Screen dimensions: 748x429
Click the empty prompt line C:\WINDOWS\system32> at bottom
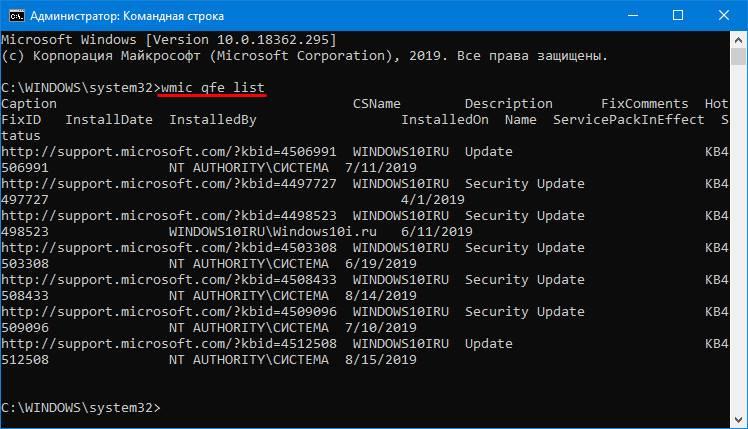point(81,408)
